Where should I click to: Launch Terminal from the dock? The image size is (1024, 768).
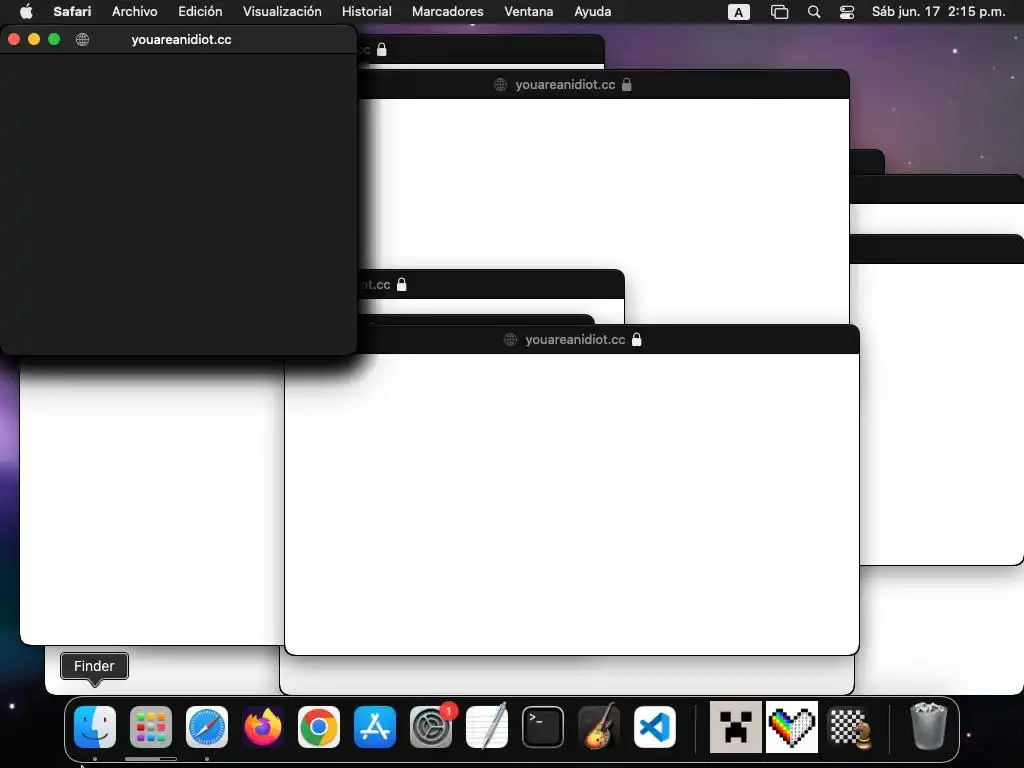543,727
